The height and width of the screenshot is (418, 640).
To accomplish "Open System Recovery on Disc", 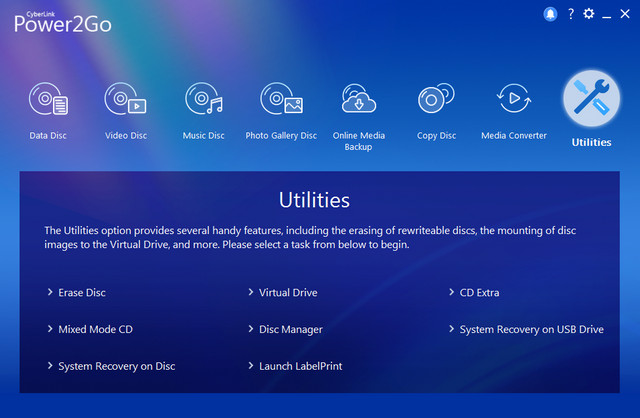I will coord(117,366).
